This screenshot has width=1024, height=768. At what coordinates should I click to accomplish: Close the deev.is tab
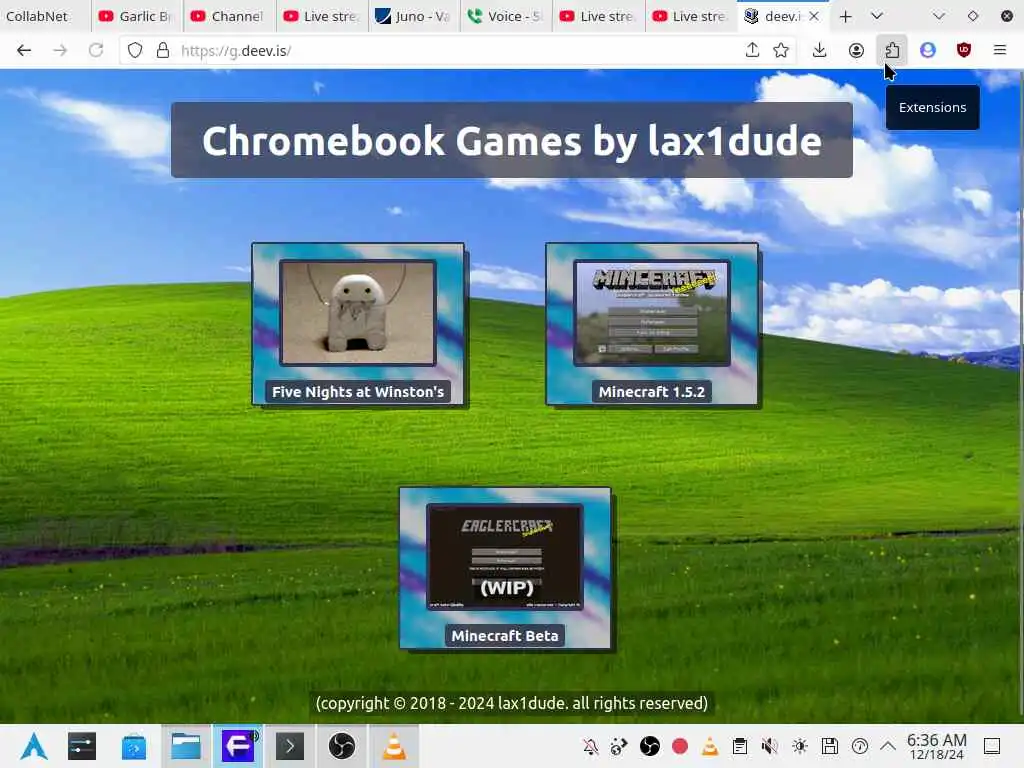click(814, 16)
